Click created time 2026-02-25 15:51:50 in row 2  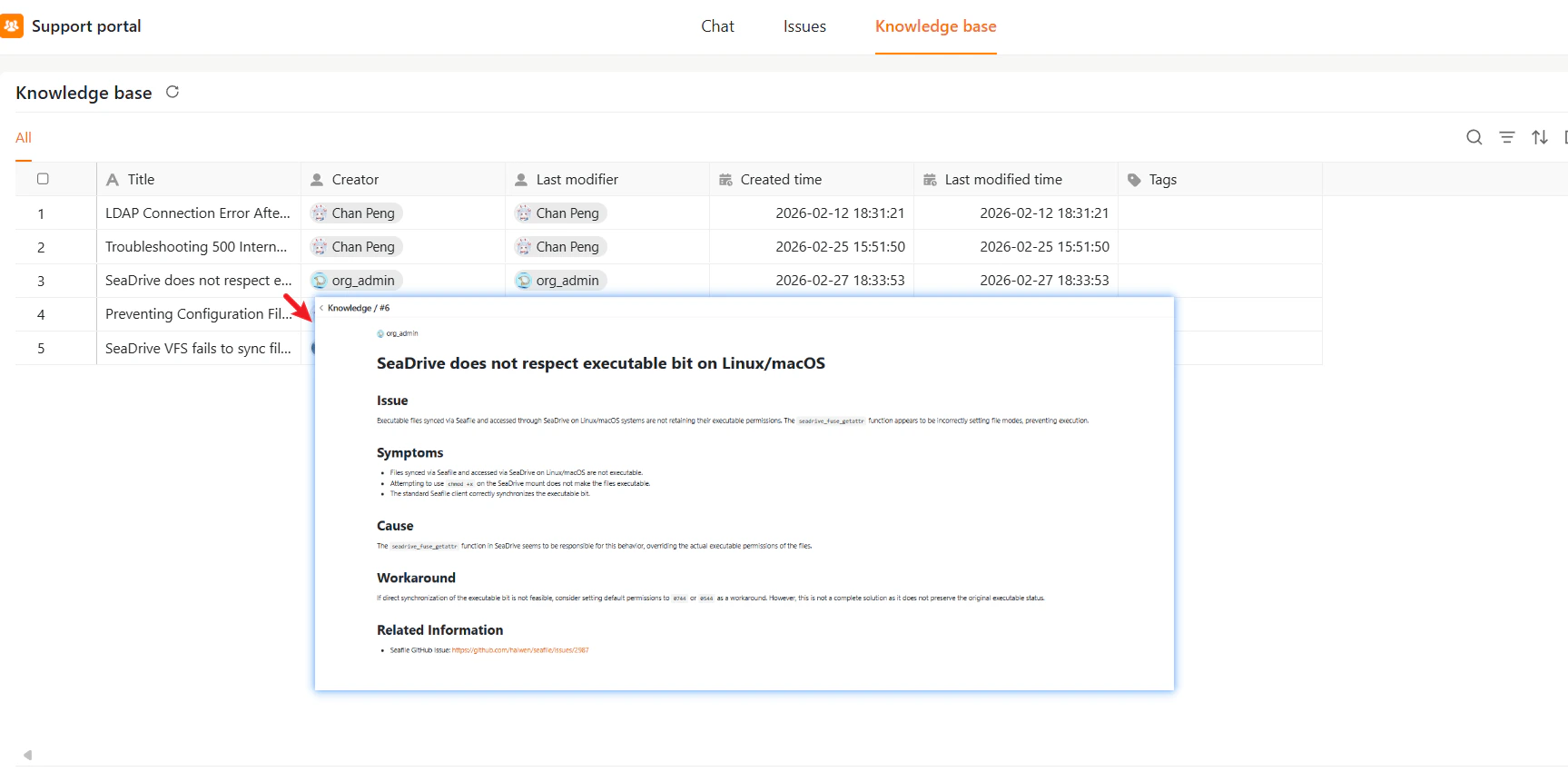coord(840,247)
